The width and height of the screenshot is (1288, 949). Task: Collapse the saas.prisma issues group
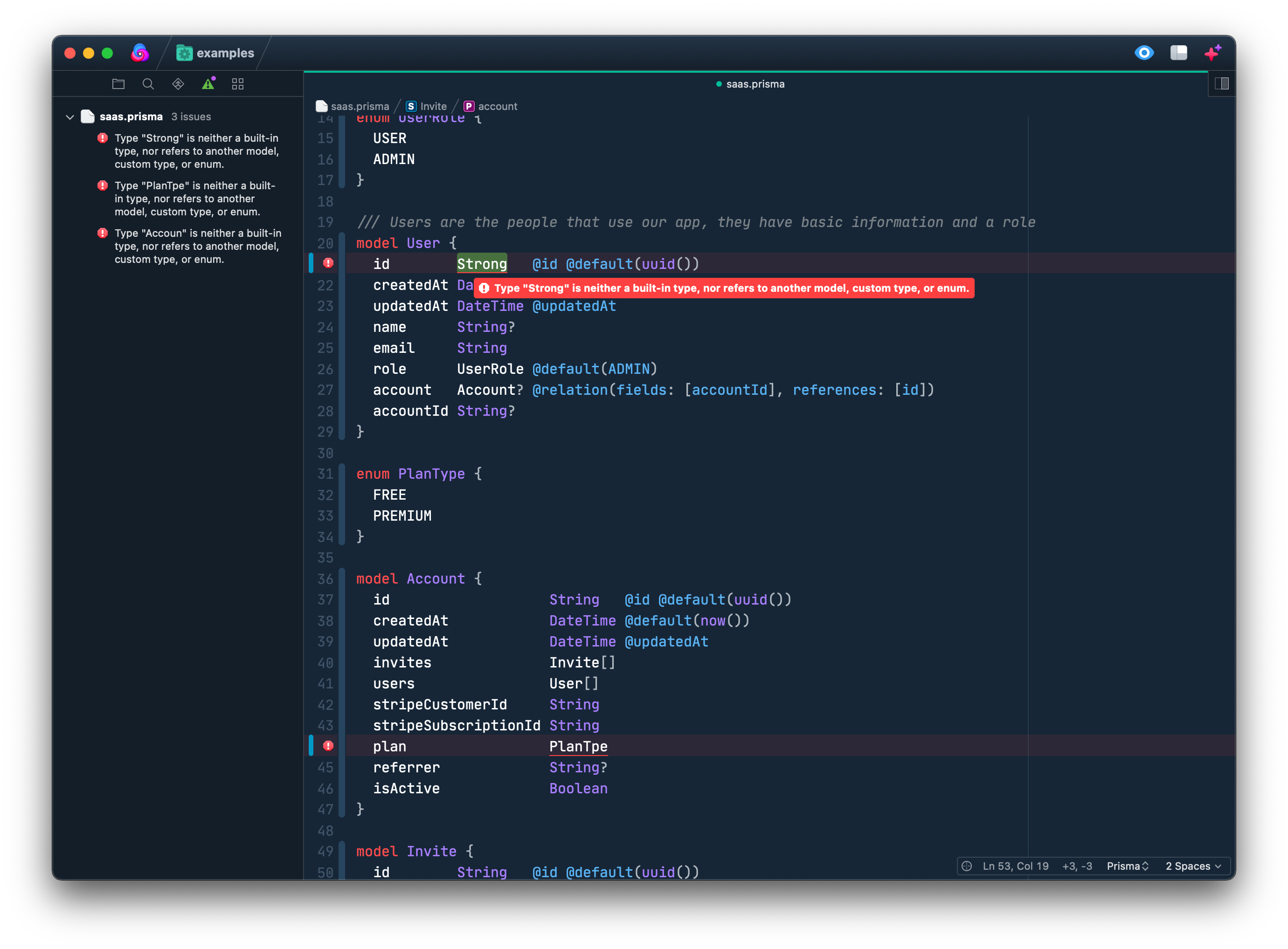click(x=70, y=117)
